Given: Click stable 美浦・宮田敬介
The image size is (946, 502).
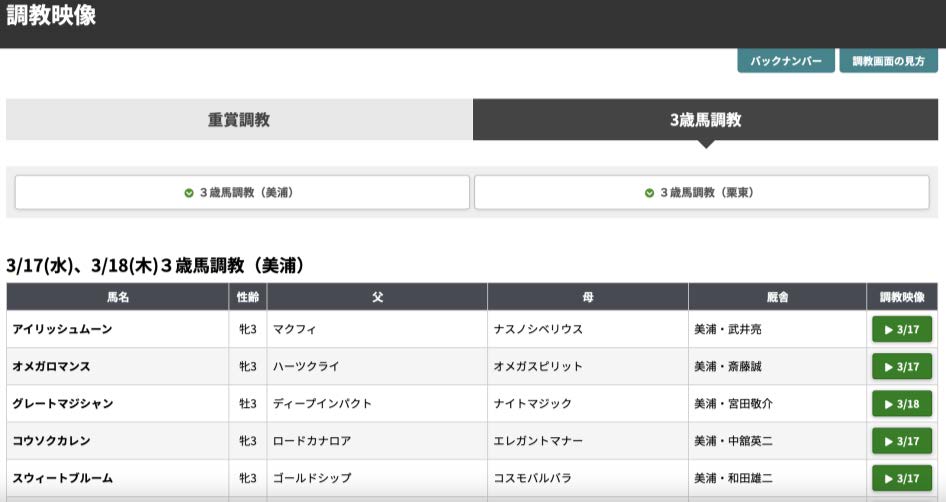Looking at the screenshot, I should (733, 404).
